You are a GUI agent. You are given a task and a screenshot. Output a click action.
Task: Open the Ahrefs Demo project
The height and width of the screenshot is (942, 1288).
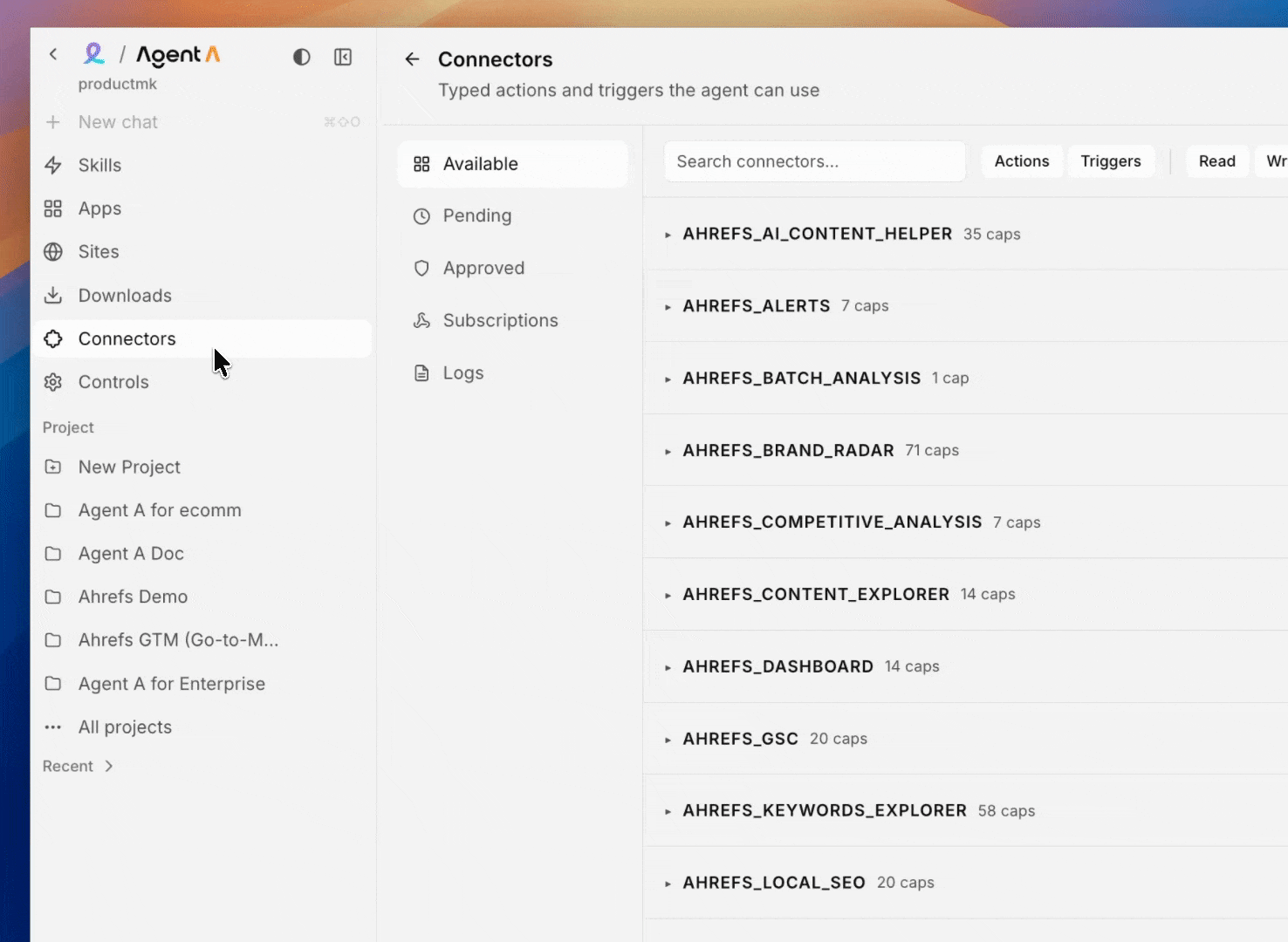coord(202,597)
